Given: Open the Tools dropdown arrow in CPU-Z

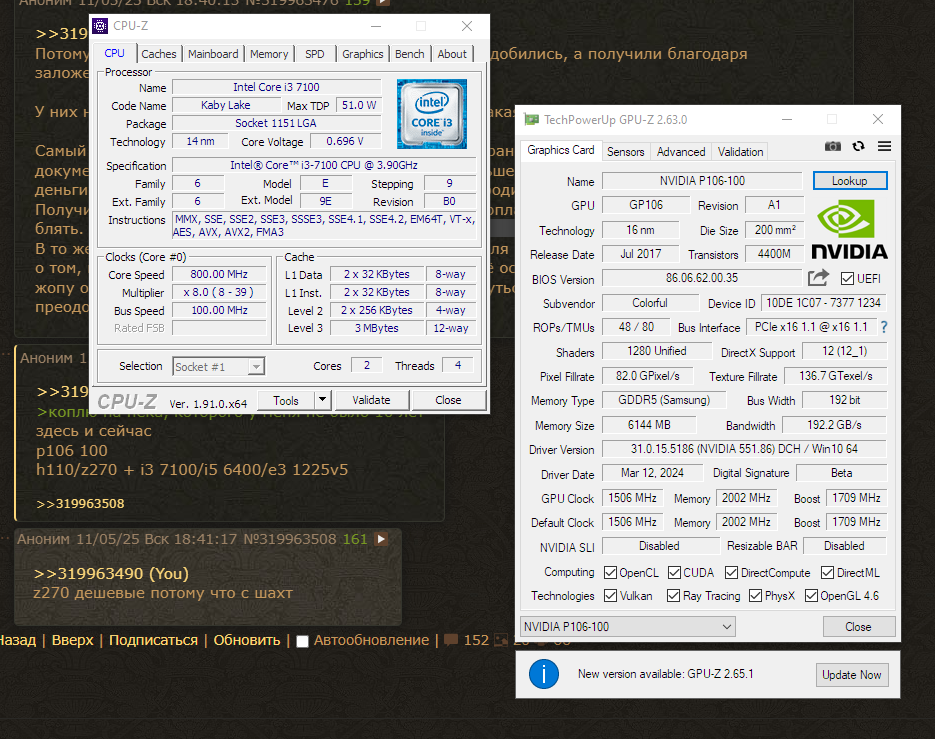Looking at the screenshot, I should click(322, 400).
